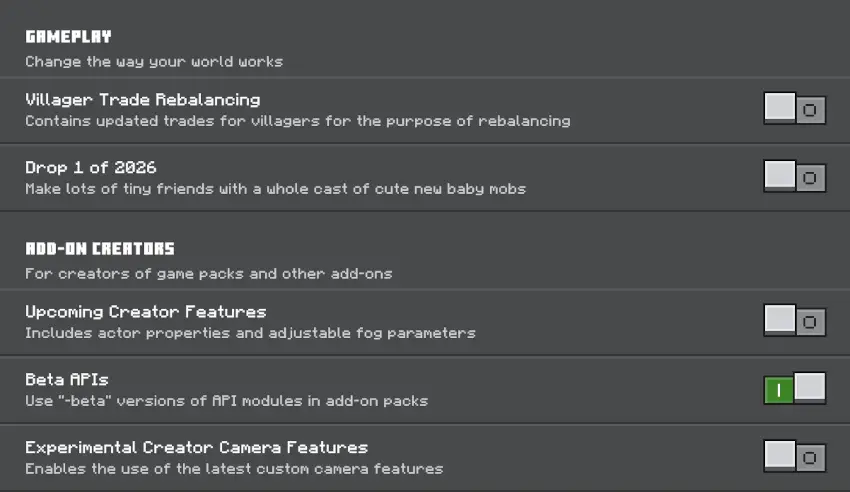
Task: Click the green on-indicator of Beta APIs
Action: coord(778,390)
